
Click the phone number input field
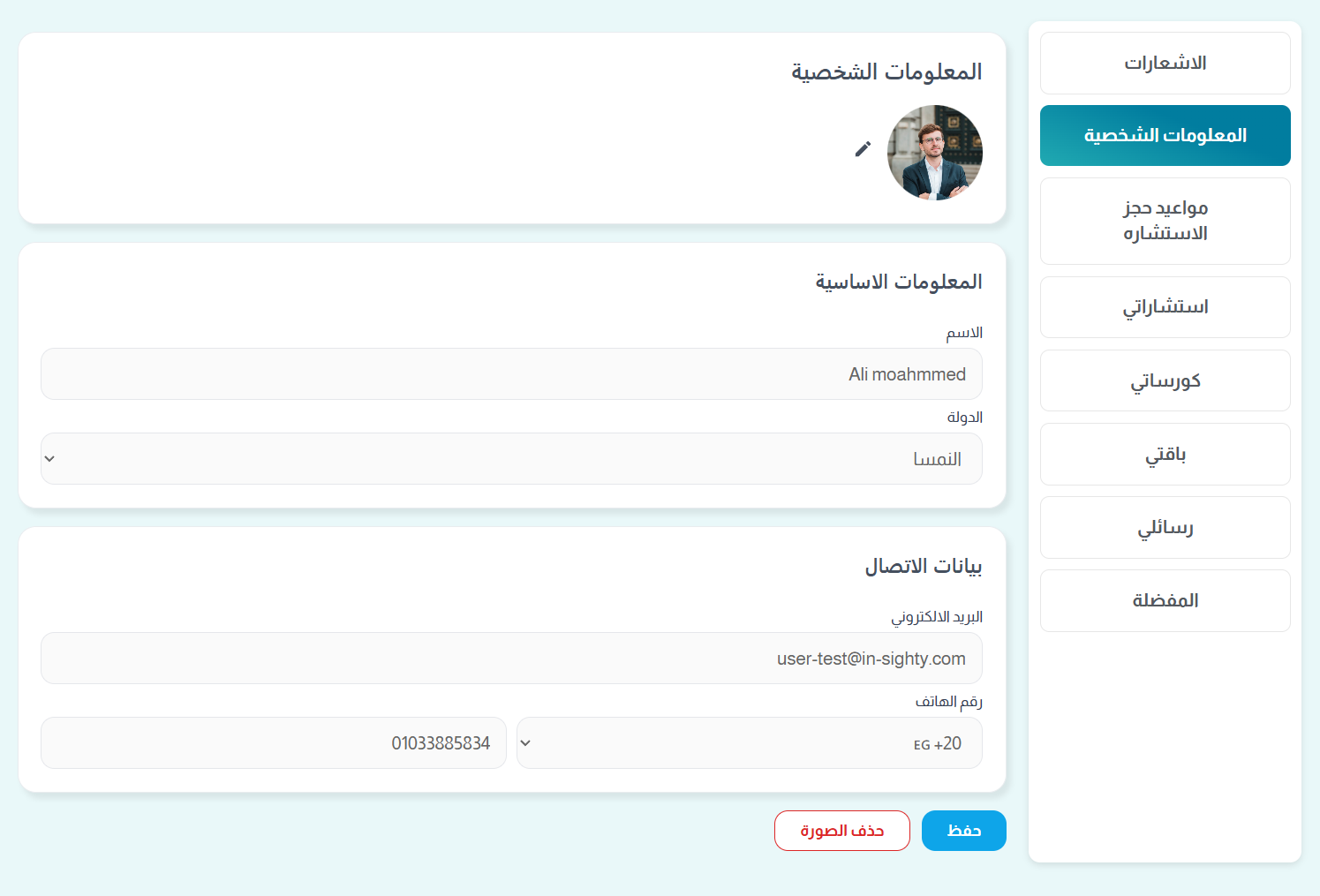[x=273, y=743]
